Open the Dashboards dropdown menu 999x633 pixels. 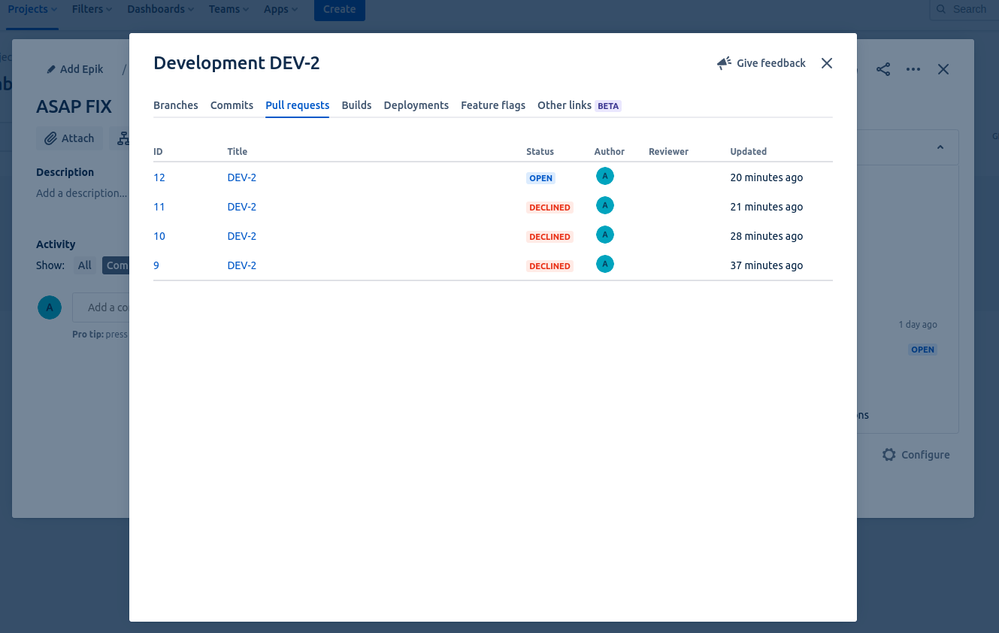click(160, 9)
